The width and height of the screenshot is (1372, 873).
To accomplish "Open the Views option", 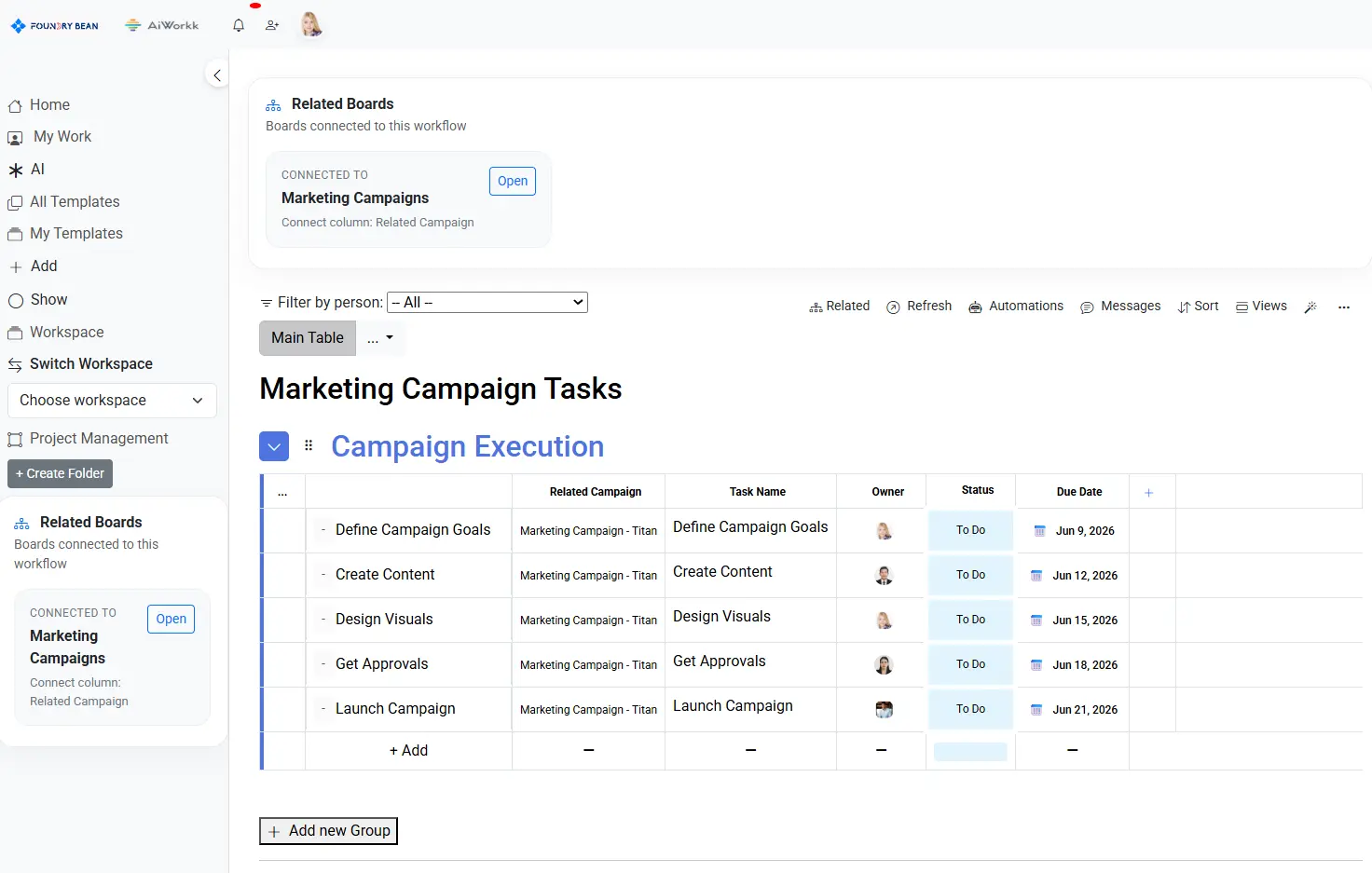I will click(x=1261, y=307).
